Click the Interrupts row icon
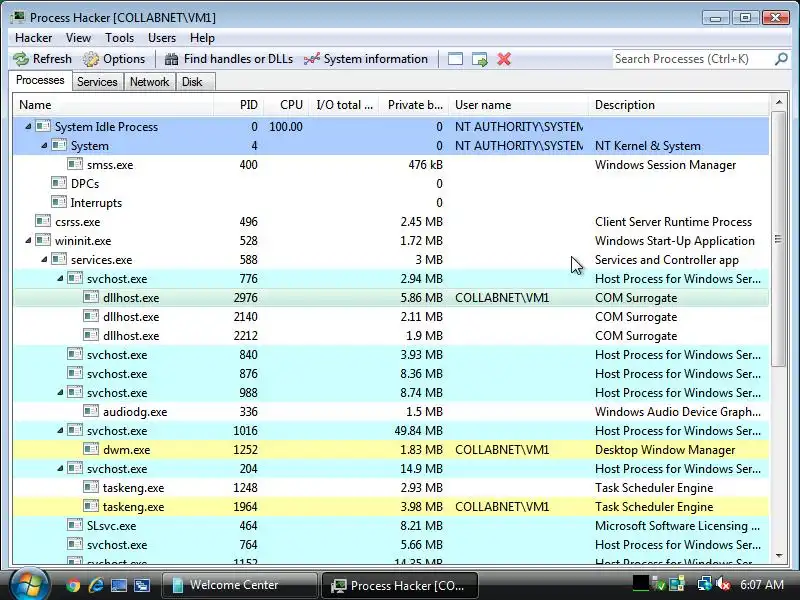 pos(59,202)
